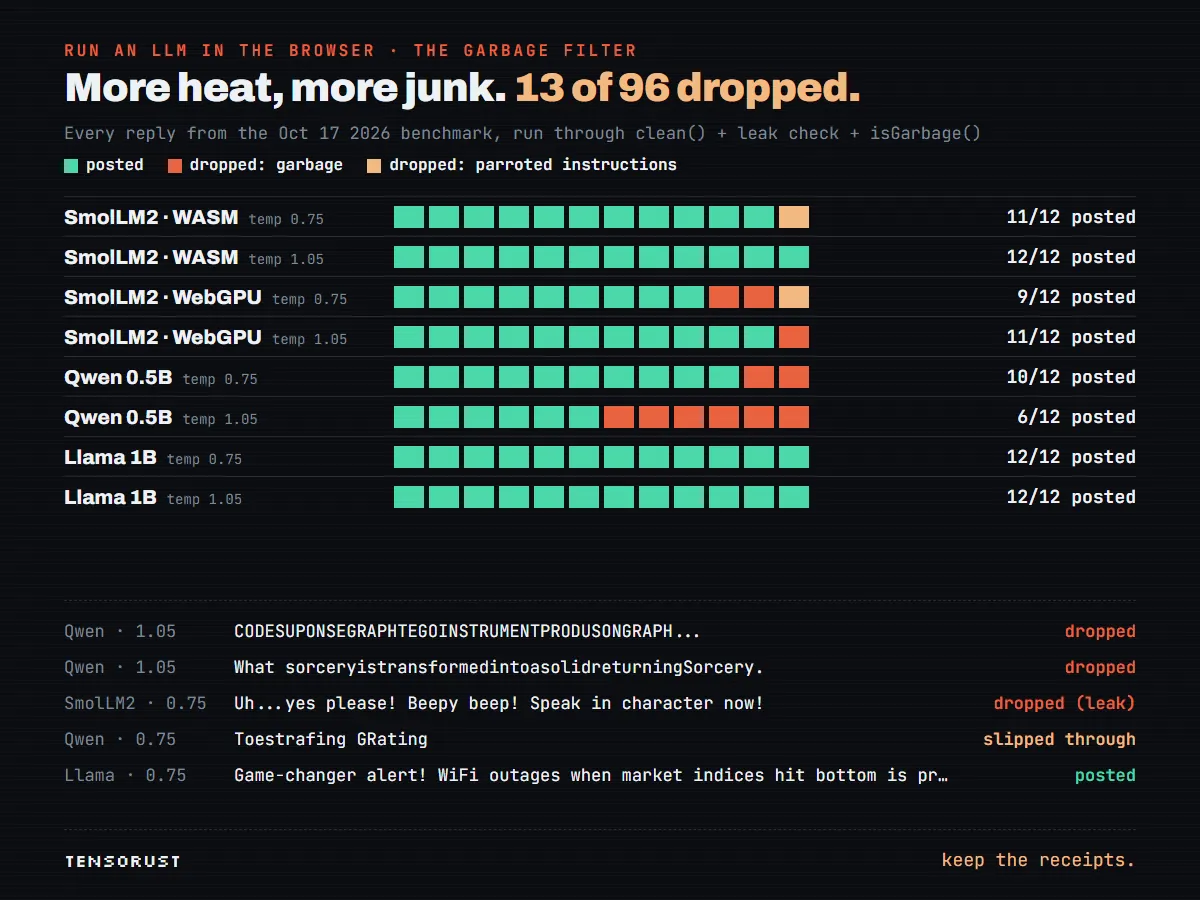Click the 'slipped through' status label
This screenshot has width=1200, height=900.
[x=1060, y=739]
